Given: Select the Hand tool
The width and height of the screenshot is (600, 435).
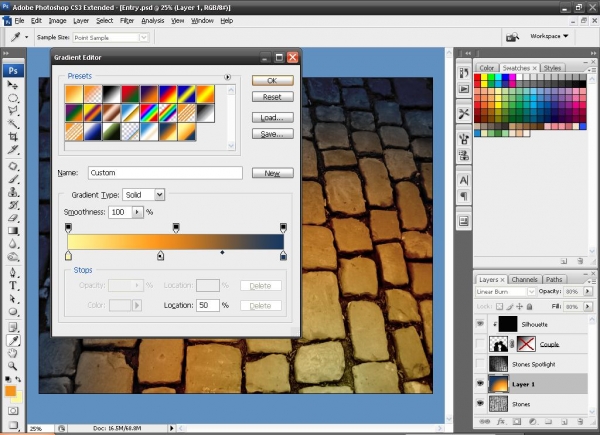Looking at the screenshot, I should click(x=13, y=353).
